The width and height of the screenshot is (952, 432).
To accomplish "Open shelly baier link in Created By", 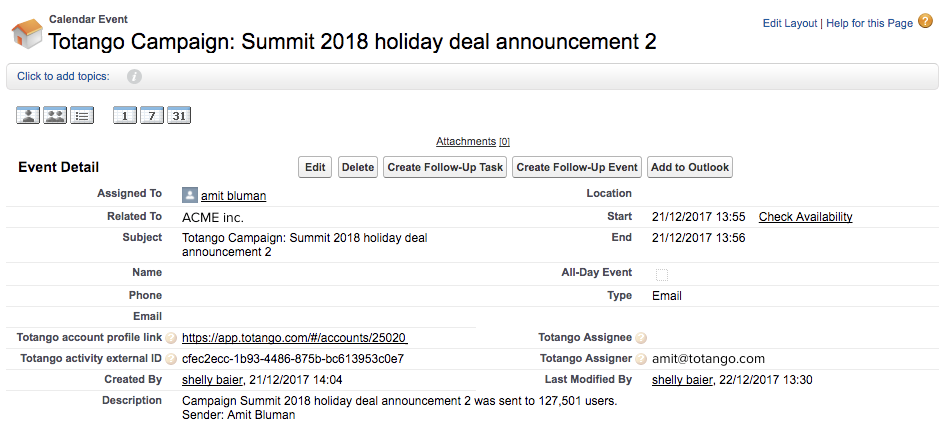I will 212,380.
